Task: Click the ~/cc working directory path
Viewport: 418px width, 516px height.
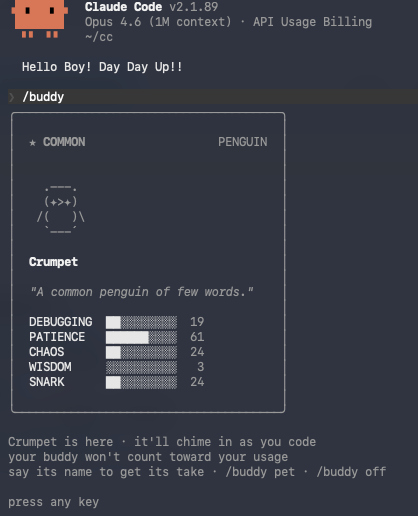Action: [99, 37]
